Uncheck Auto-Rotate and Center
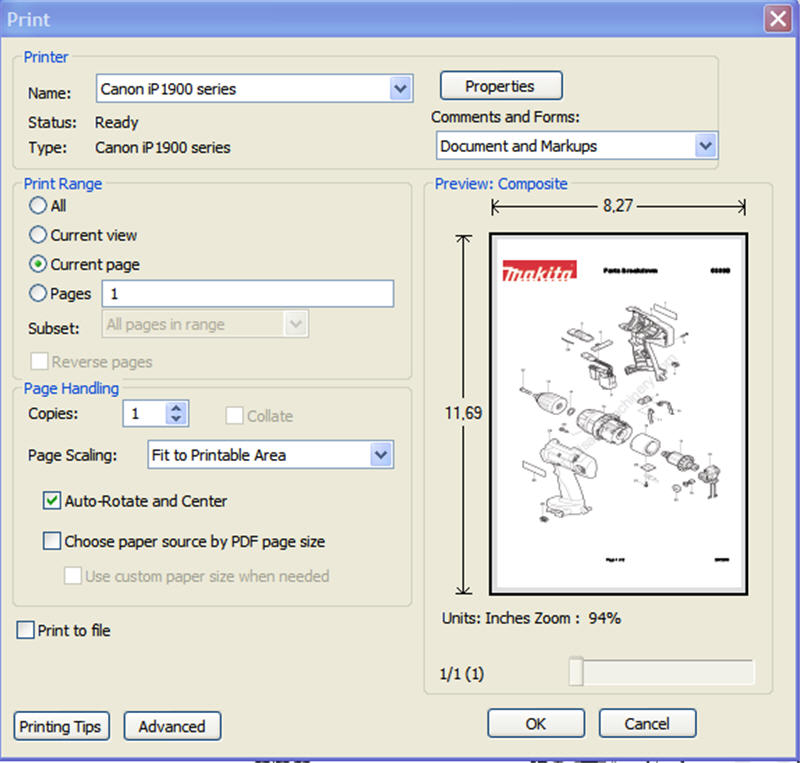The image size is (800, 763). [x=52, y=501]
